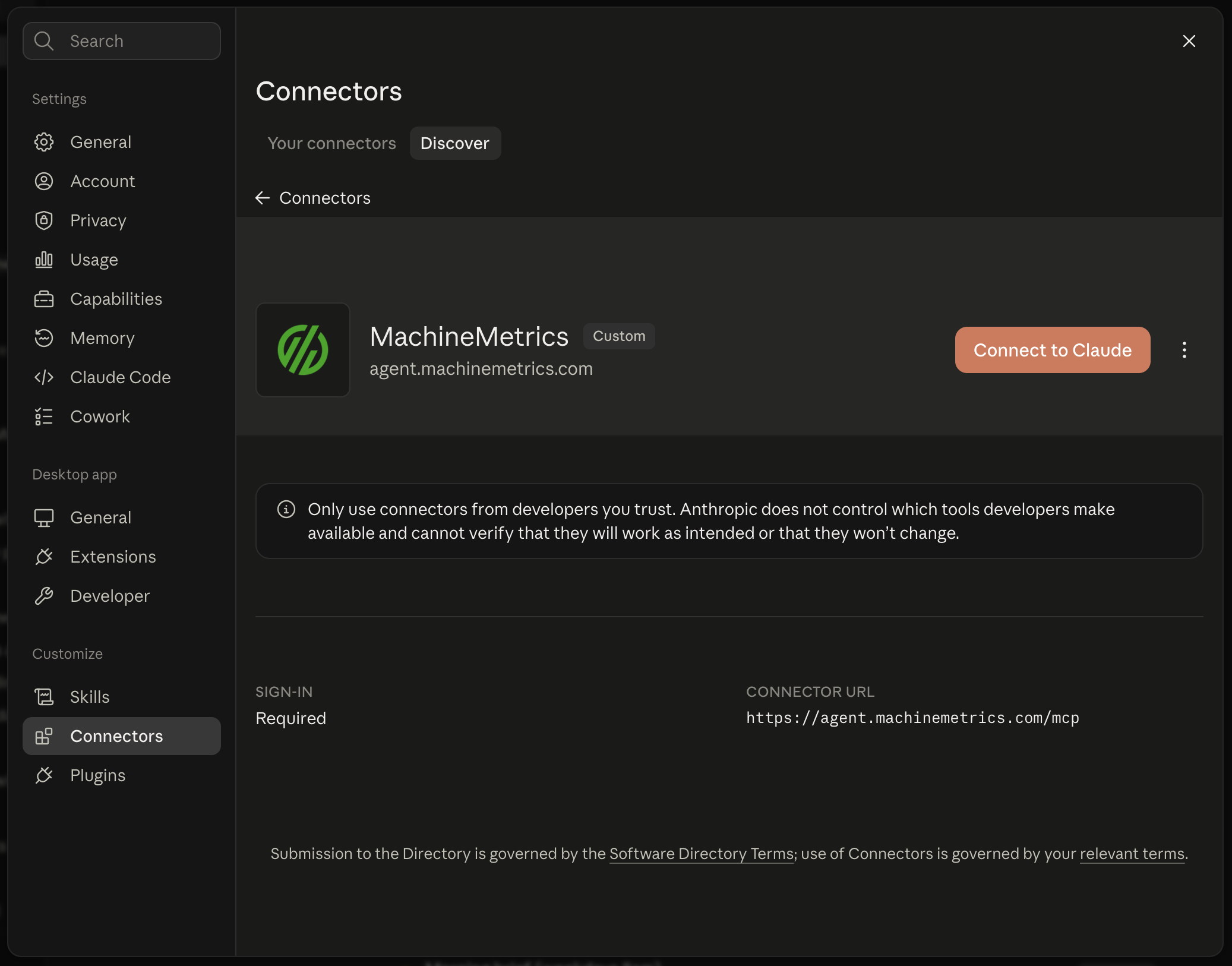Click the Claude Code brackets icon

(x=44, y=377)
